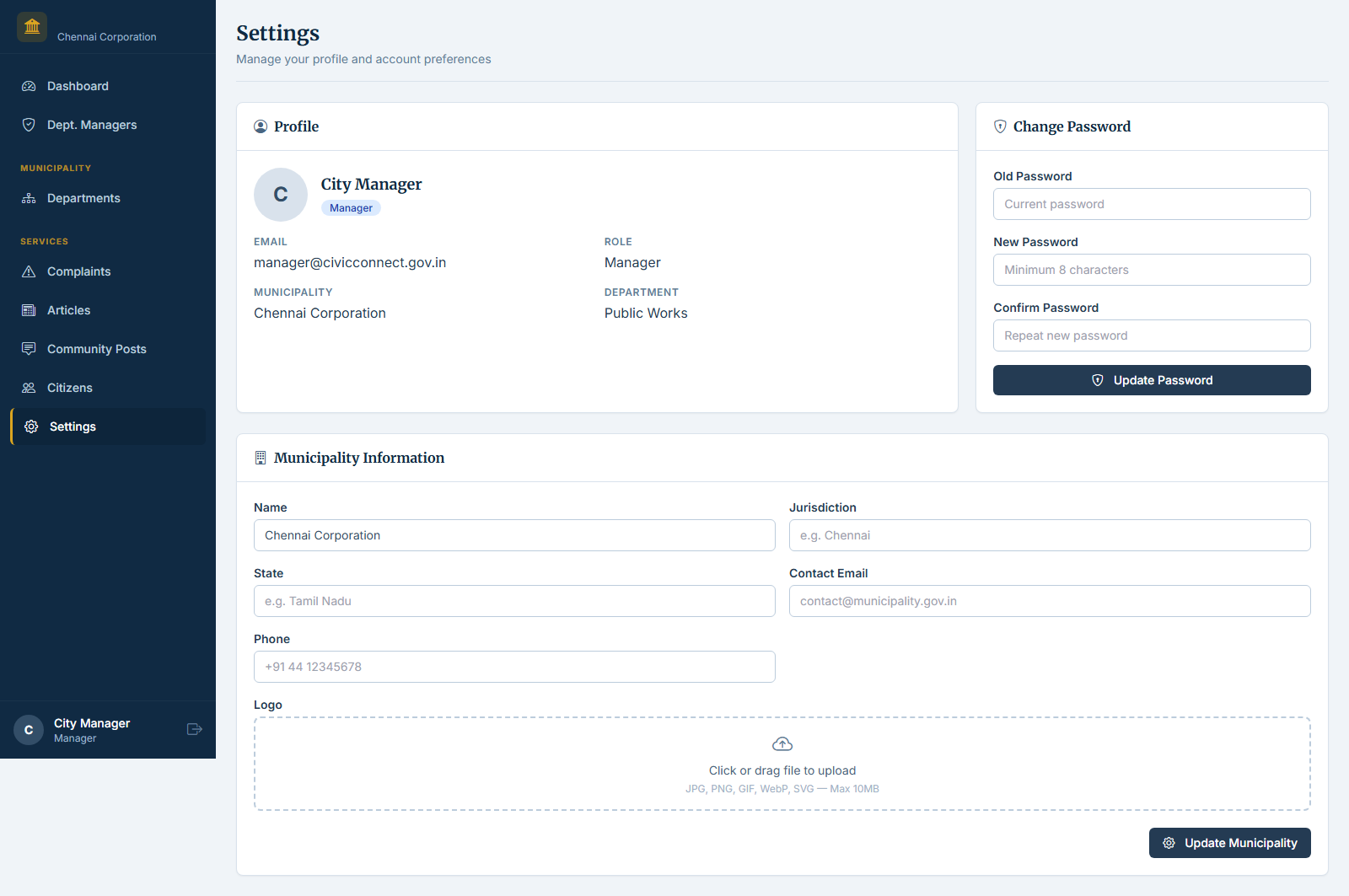Navigate to Community Posts in sidebar
Image resolution: width=1349 pixels, height=896 pixels.
click(96, 348)
